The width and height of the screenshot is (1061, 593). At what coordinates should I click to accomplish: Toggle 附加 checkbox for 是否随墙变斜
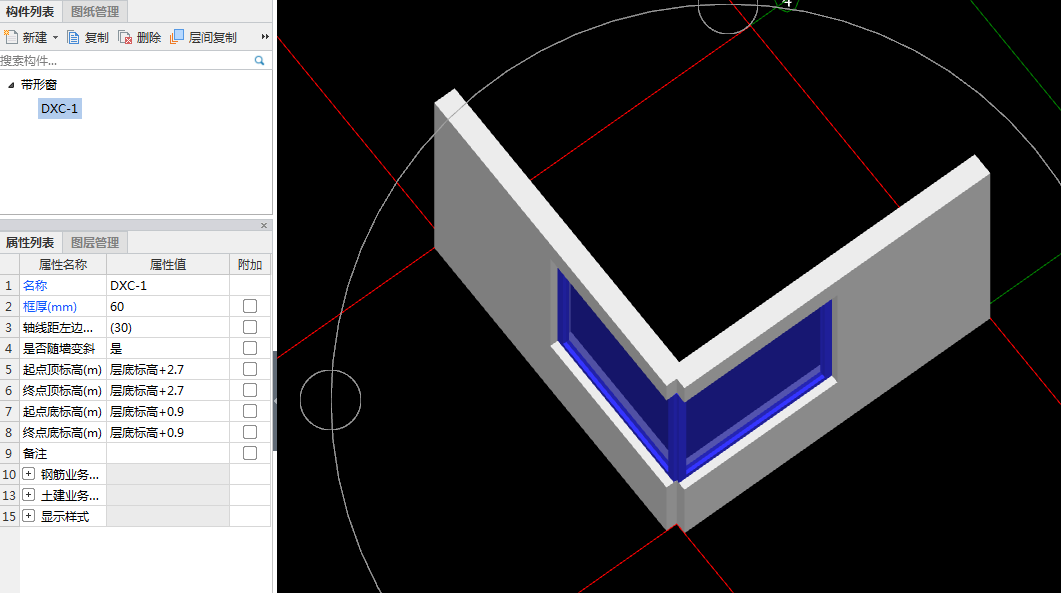click(250, 348)
